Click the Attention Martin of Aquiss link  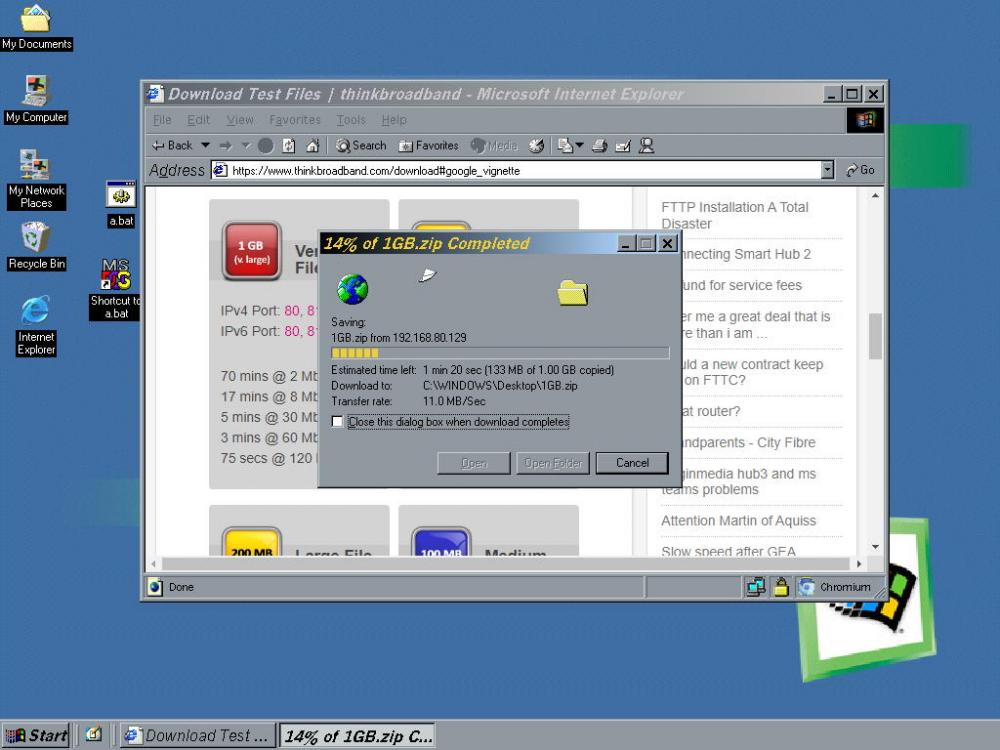(737, 521)
